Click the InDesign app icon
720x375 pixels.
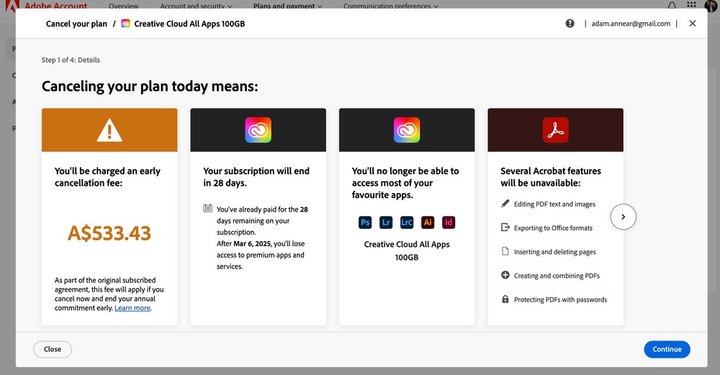449,223
